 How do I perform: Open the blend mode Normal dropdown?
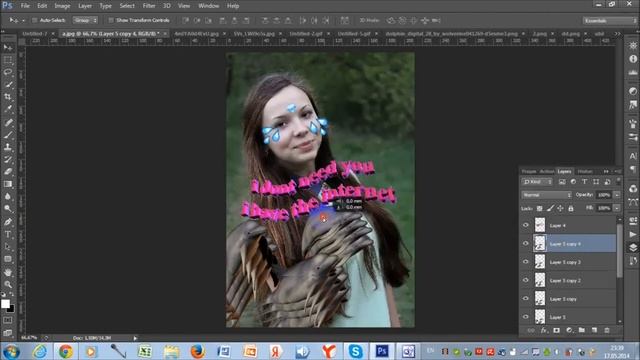(547, 195)
